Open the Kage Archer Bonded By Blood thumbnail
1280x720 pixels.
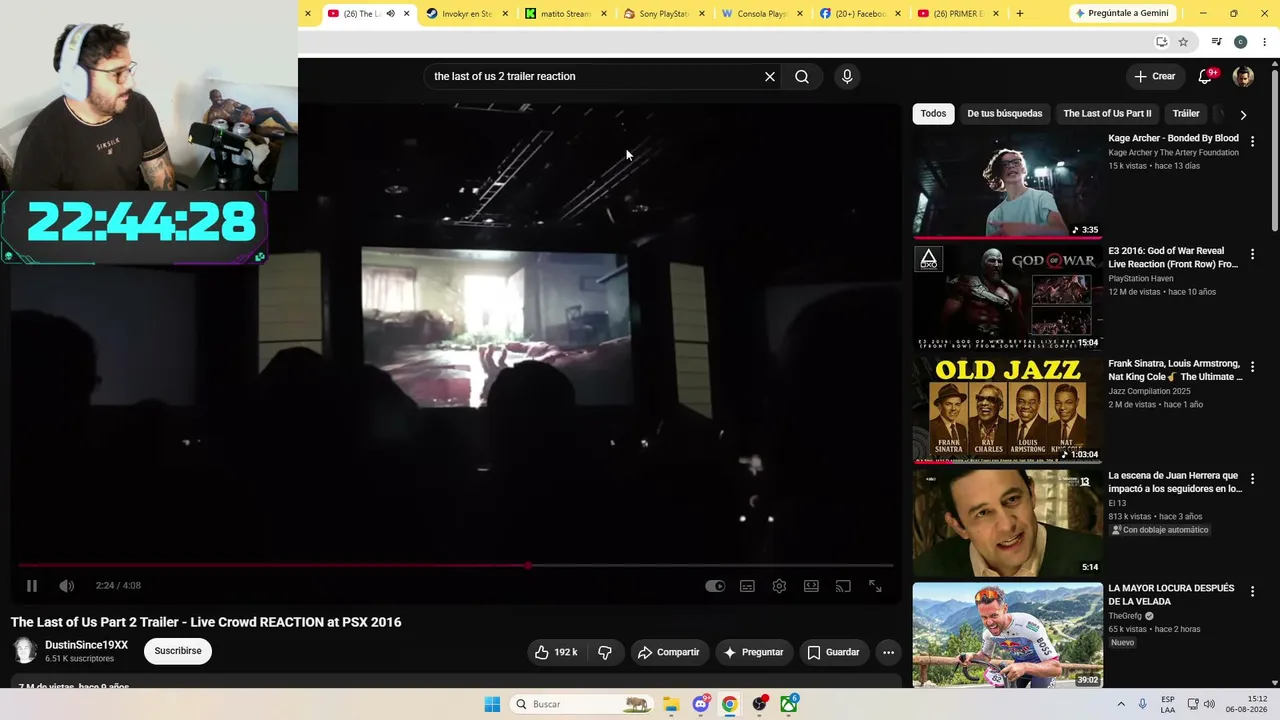click(x=1007, y=186)
